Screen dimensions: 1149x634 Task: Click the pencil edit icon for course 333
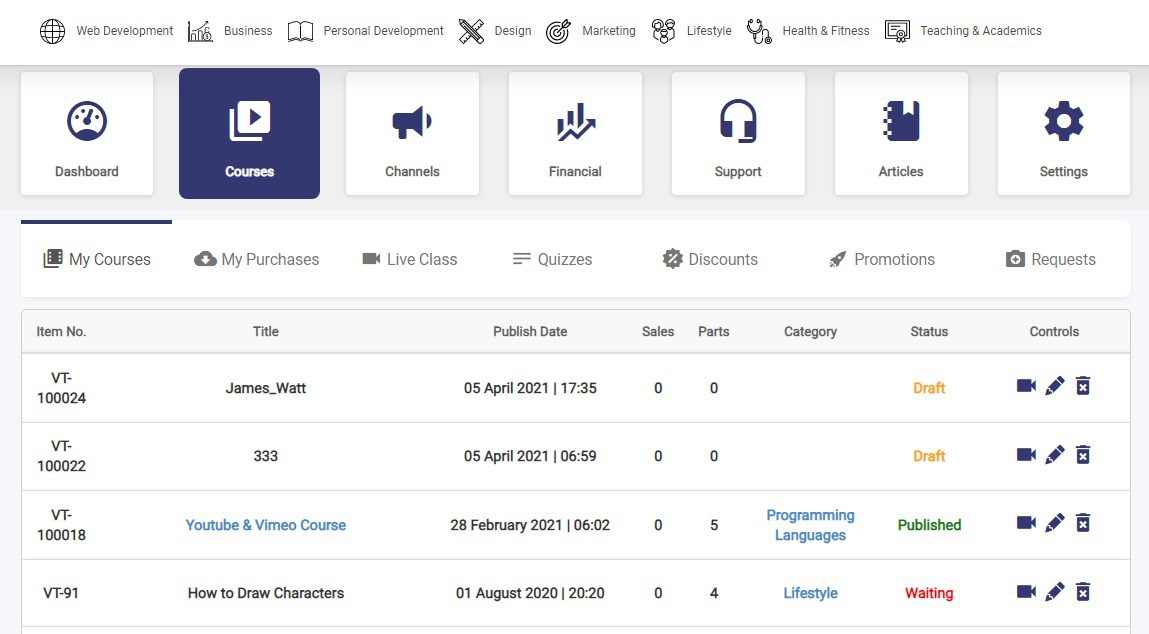pos(1054,455)
